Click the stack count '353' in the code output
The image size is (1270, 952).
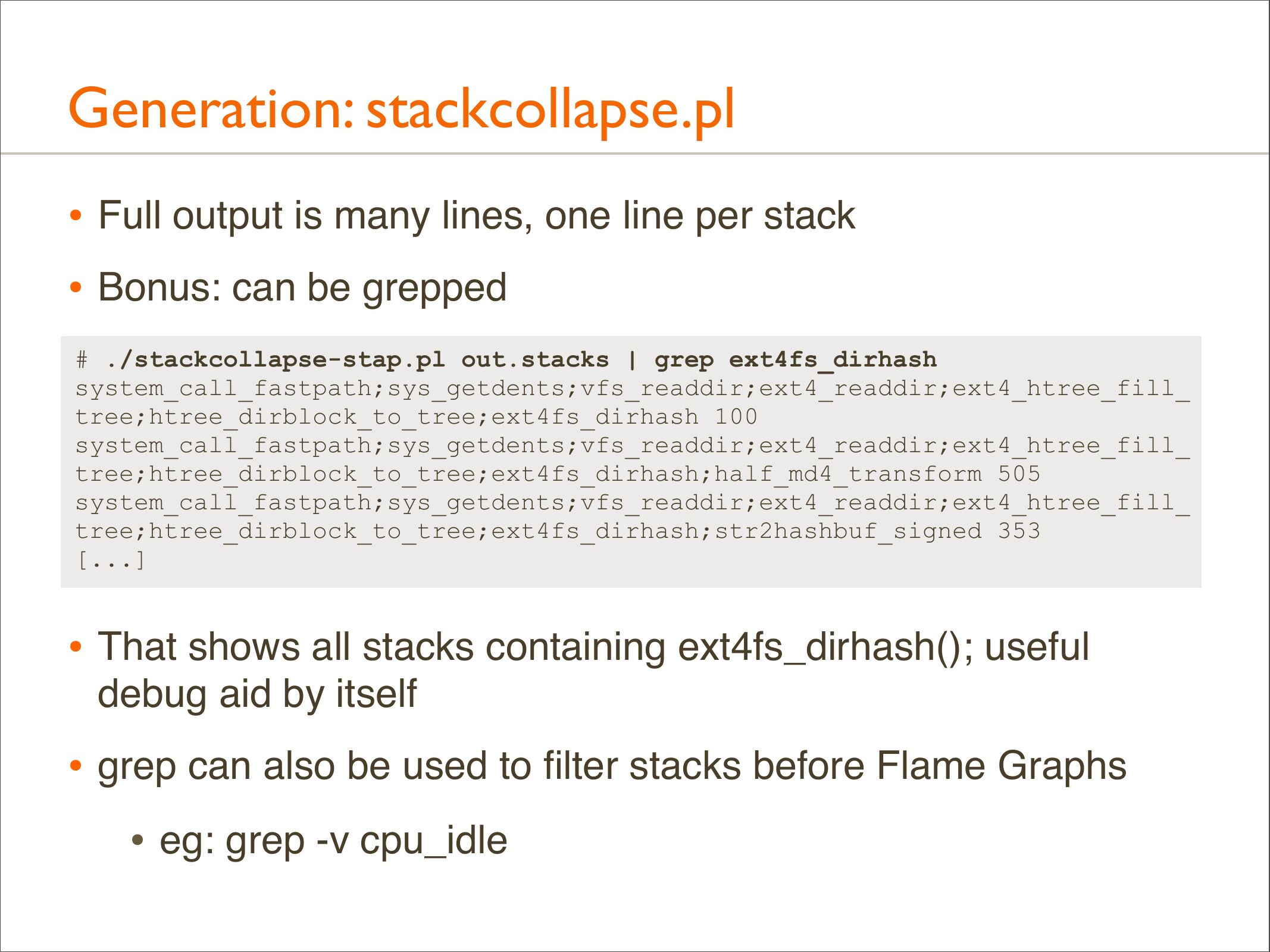(1019, 531)
